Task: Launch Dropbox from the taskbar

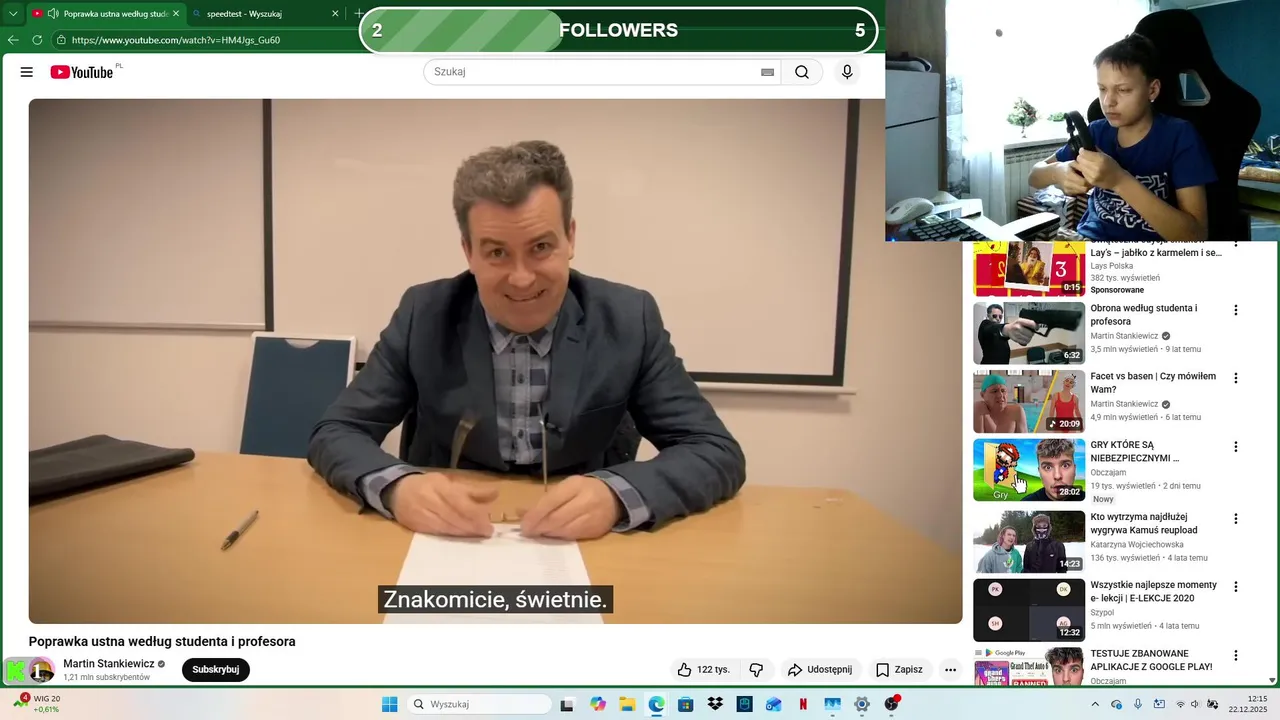Action: [x=715, y=704]
